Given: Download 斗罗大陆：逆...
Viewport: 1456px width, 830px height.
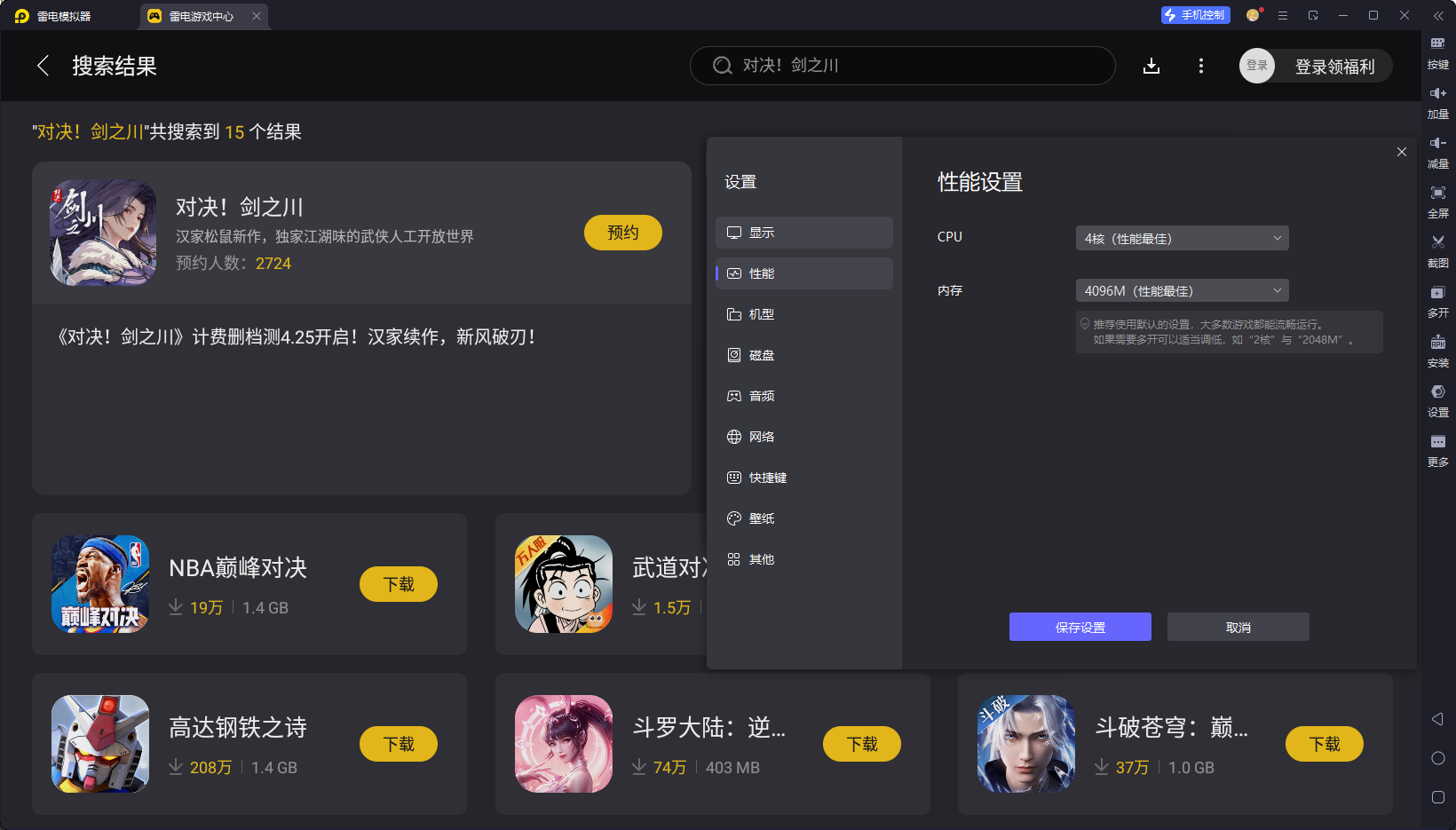Looking at the screenshot, I should click(x=862, y=744).
